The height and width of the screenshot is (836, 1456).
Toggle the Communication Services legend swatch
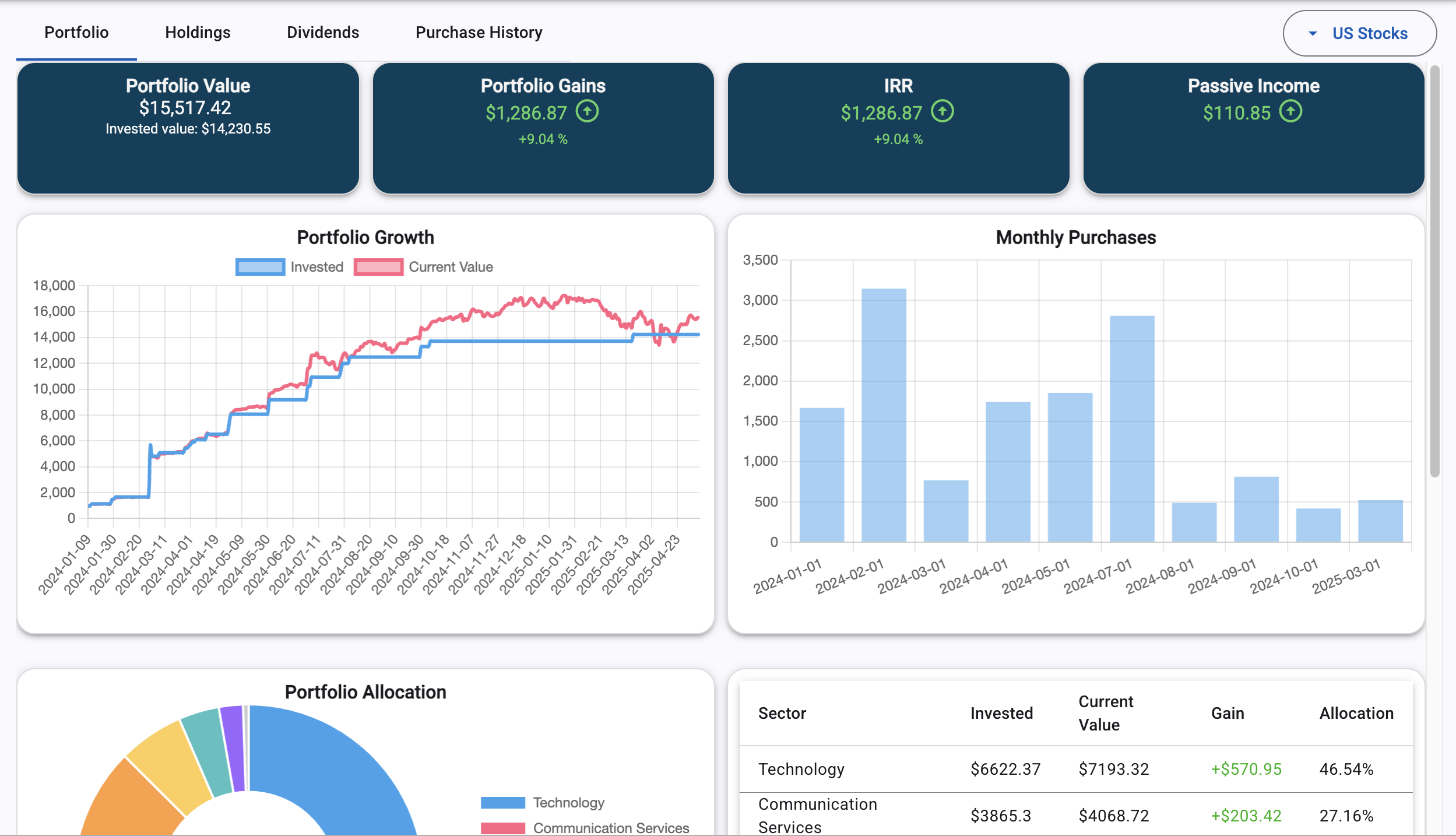[x=502, y=828]
